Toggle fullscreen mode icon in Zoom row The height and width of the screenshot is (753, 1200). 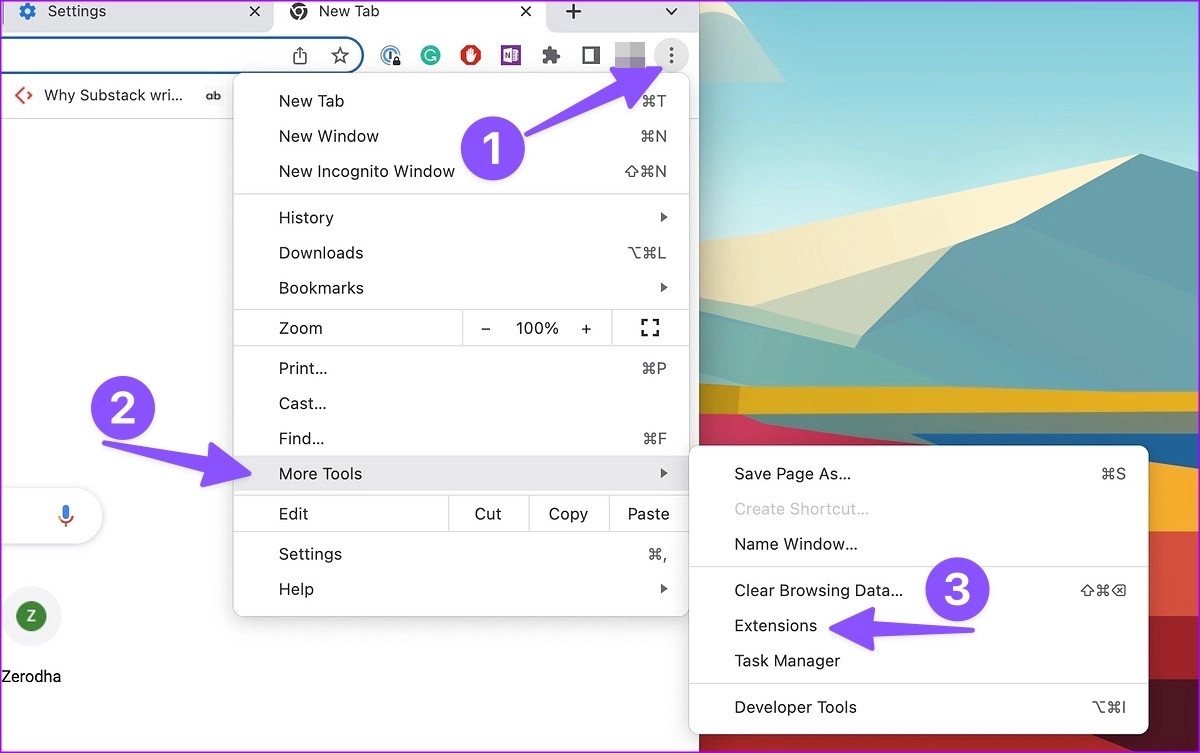coord(650,328)
